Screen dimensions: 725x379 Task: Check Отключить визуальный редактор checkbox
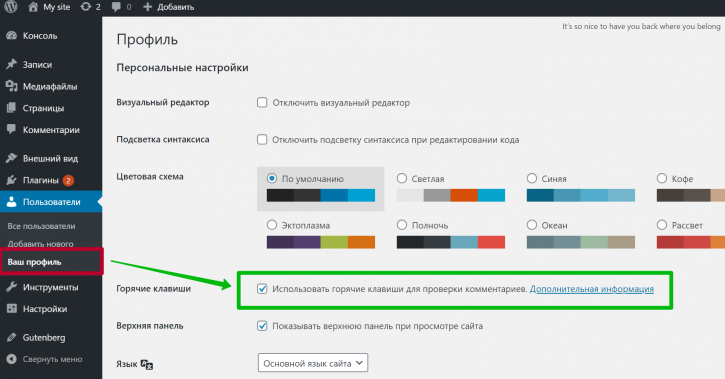tap(262, 102)
